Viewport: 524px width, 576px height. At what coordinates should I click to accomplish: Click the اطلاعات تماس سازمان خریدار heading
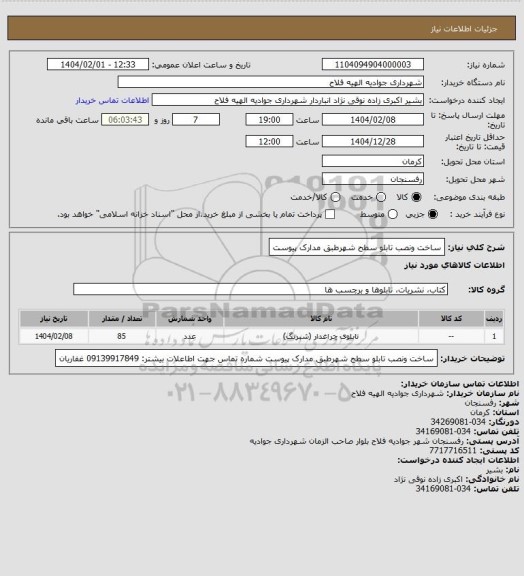(460, 384)
